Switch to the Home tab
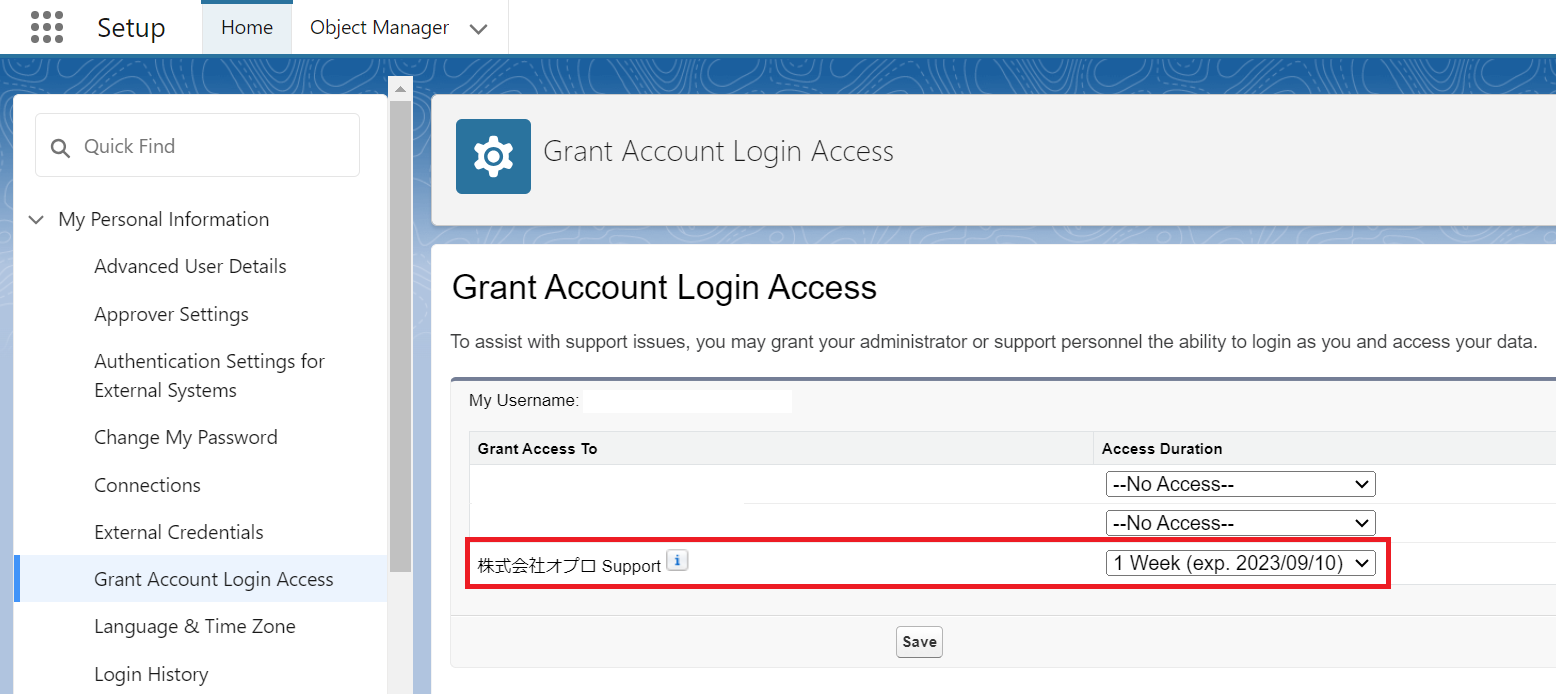1556x694 pixels. click(247, 27)
